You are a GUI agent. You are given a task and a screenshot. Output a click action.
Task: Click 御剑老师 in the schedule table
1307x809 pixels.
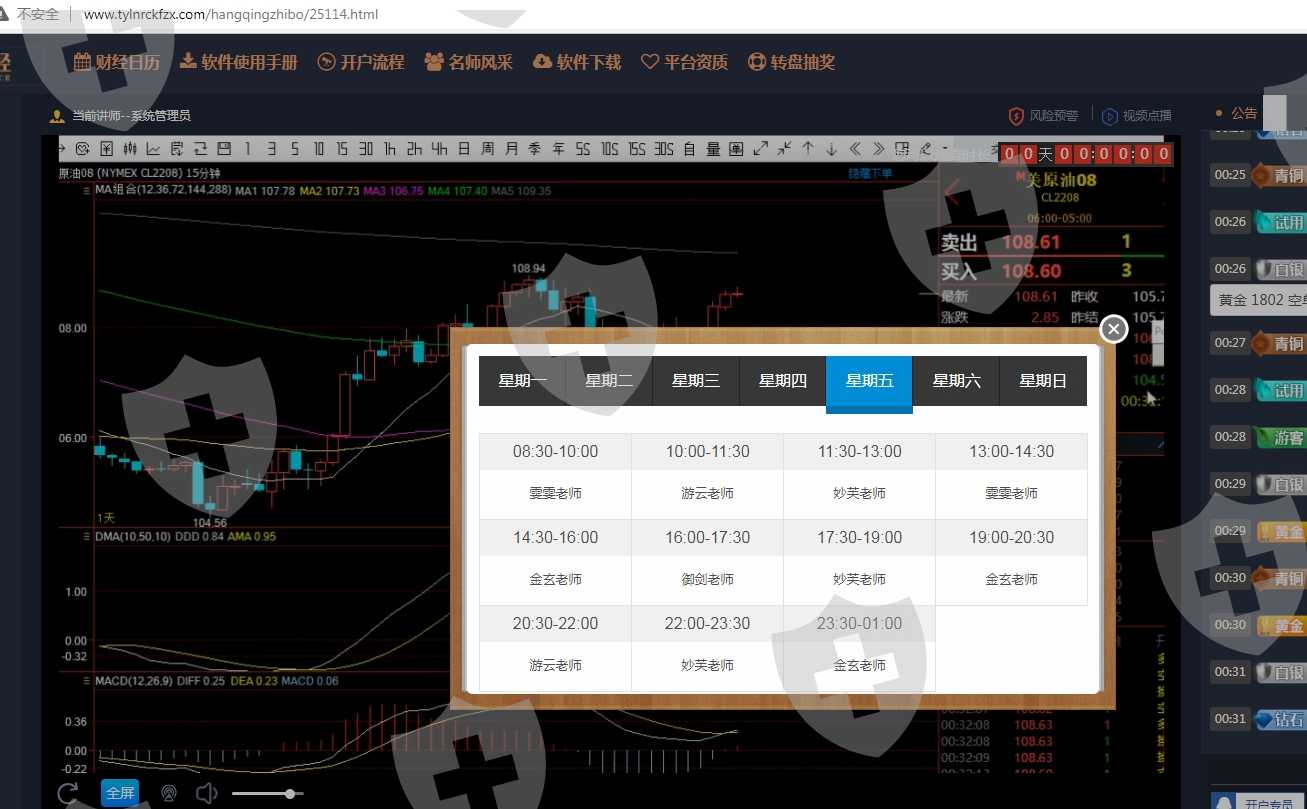pos(707,580)
